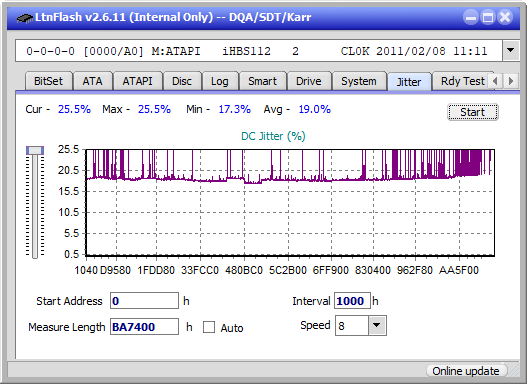Screen dimensions: 527x384
Task: Click the Max value 25.5%
Action: [154, 109]
